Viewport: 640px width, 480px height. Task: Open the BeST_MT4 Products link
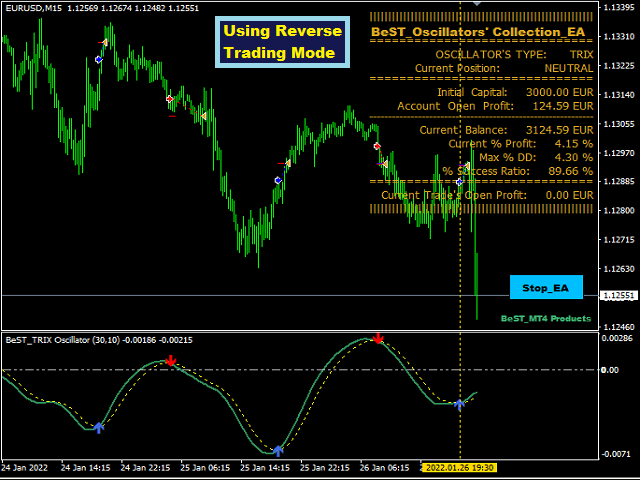coord(545,318)
